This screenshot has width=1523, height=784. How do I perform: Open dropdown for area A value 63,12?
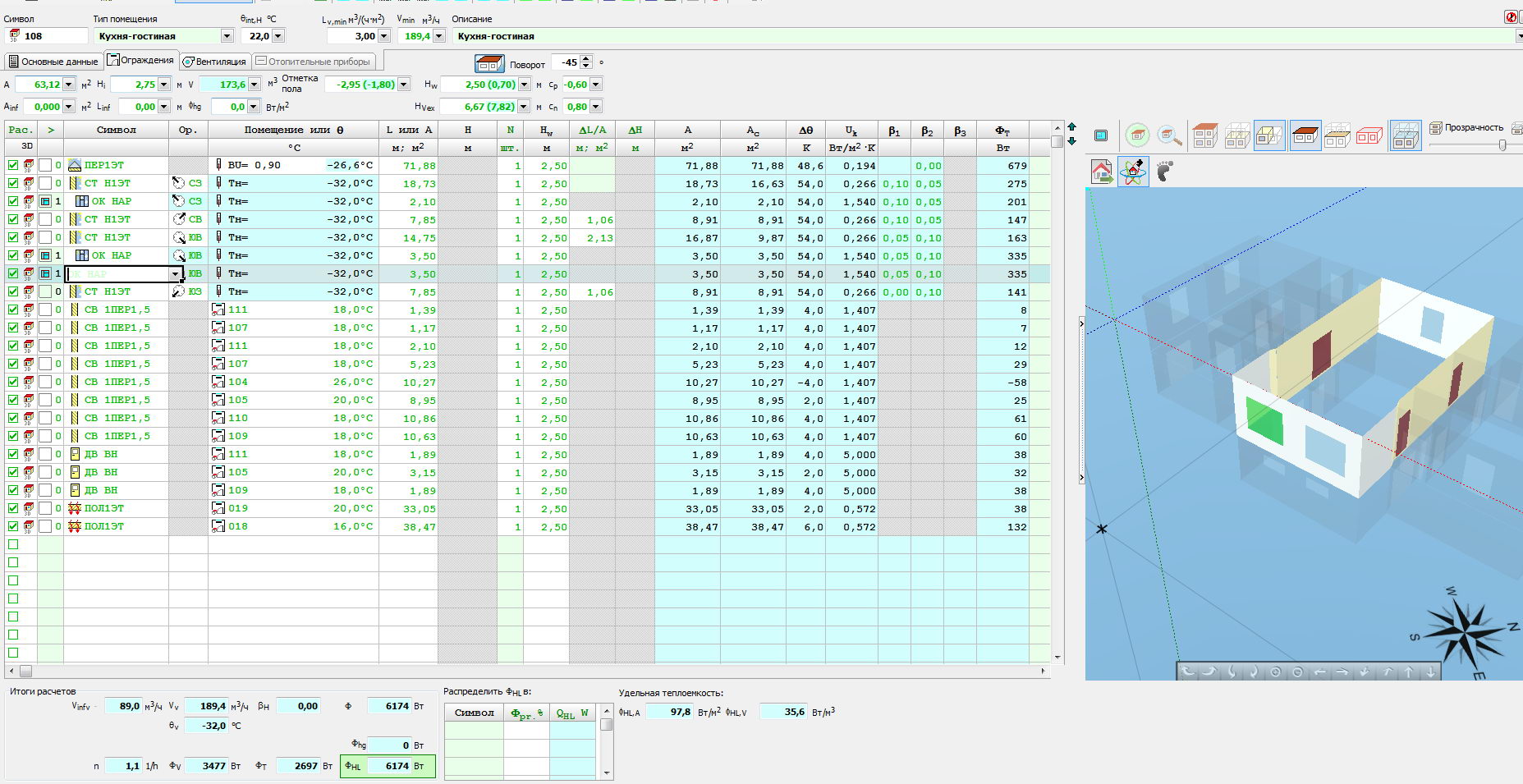68,85
